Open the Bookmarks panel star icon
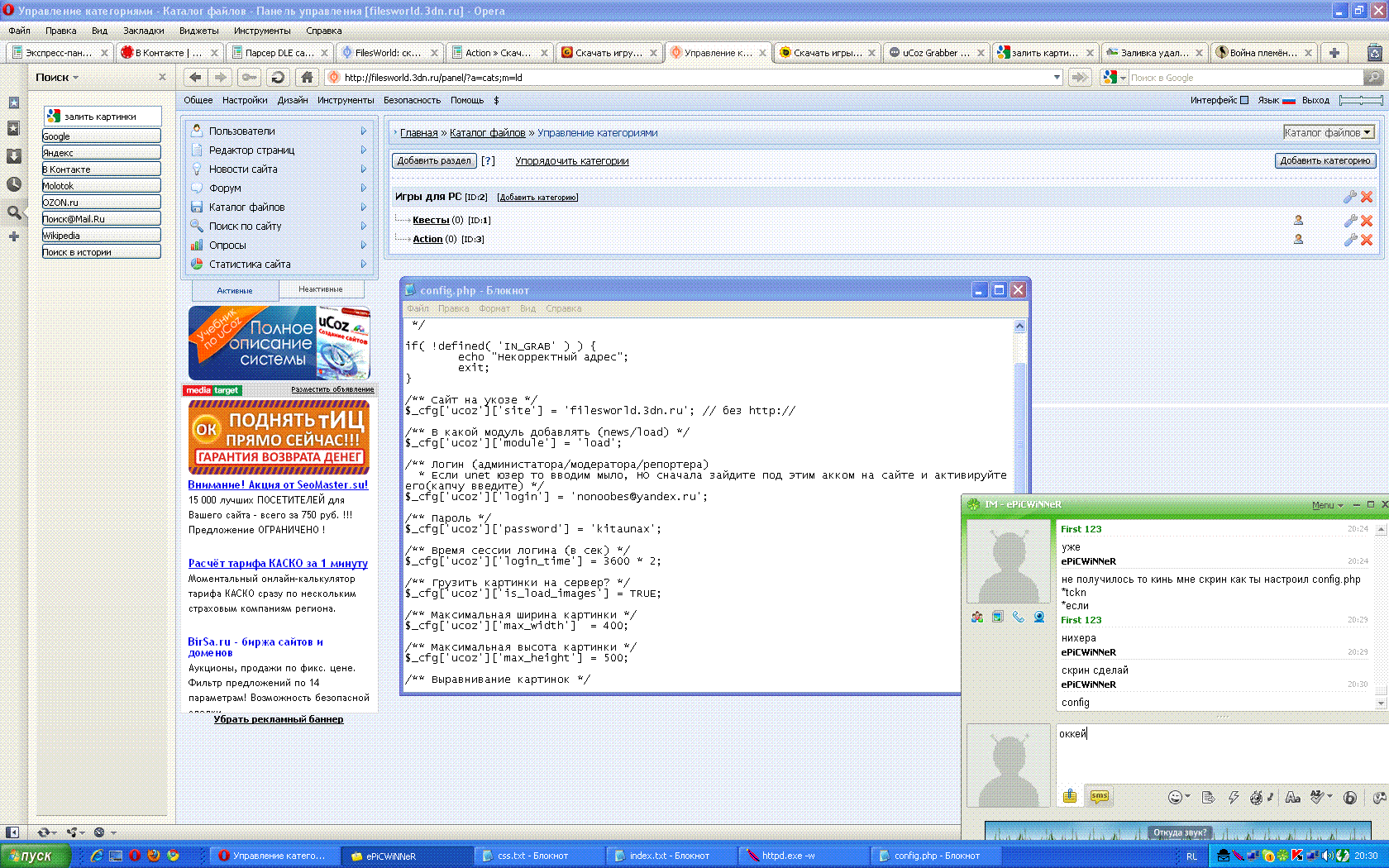1389x868 pixels. pos(14,129)
